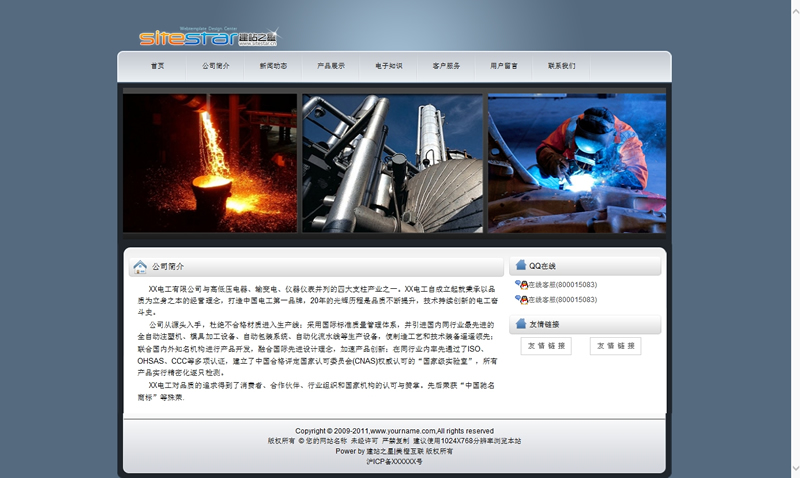Click the house icon beside QQ在线 heading
Viewport: 800px width, 478px height.
pyautogui.click(x=520, y=266)
